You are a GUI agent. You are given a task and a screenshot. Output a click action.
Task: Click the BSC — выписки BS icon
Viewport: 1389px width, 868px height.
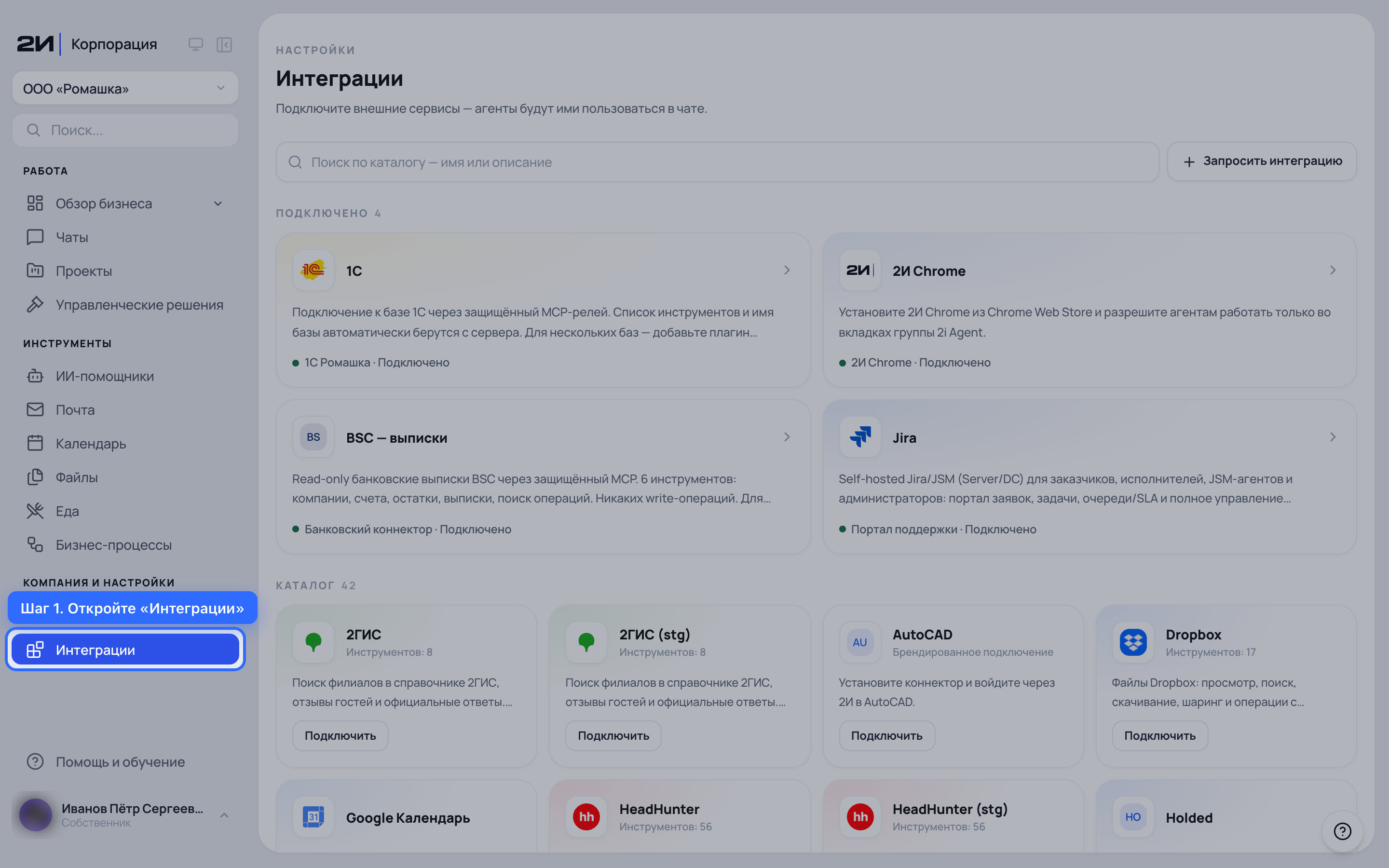[x=313, y=437]
